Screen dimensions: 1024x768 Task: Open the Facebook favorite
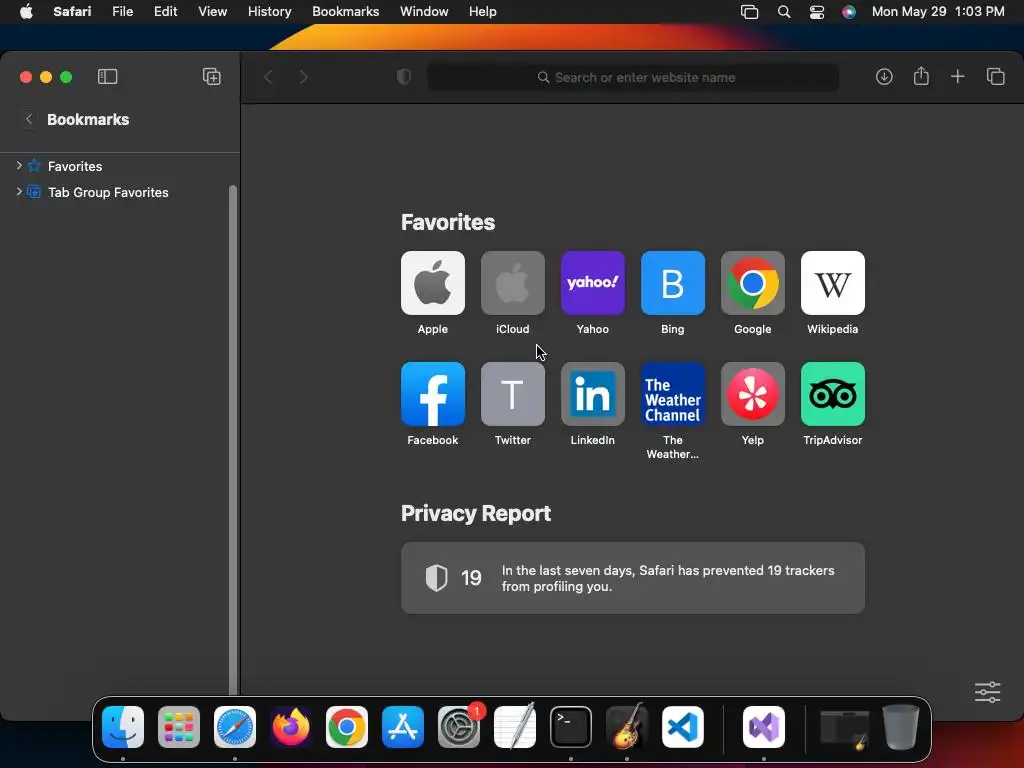433,394
